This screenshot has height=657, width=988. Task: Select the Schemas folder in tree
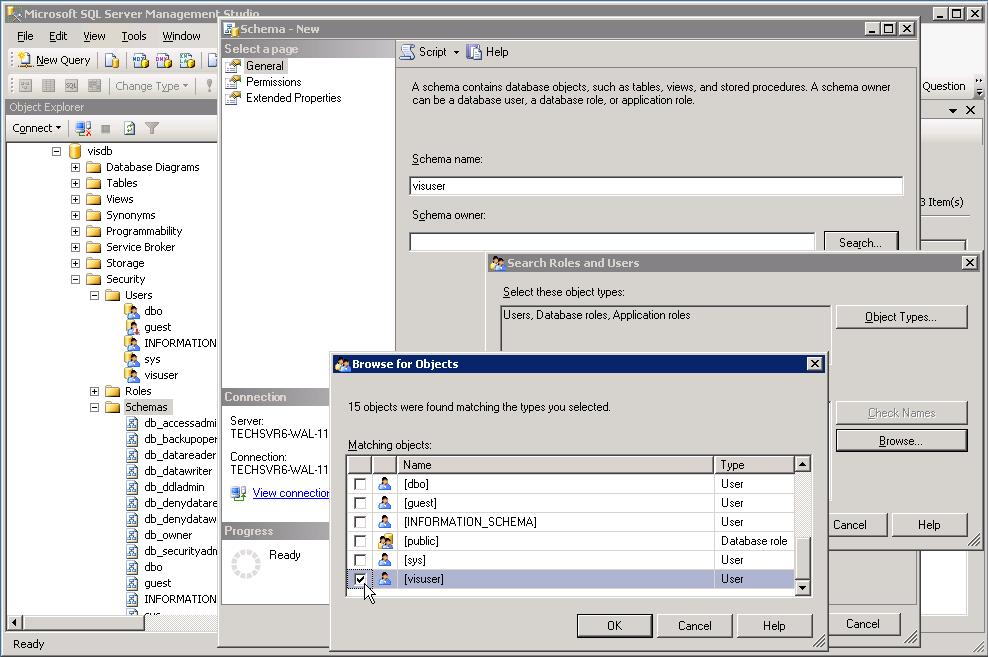click(146, 407)
